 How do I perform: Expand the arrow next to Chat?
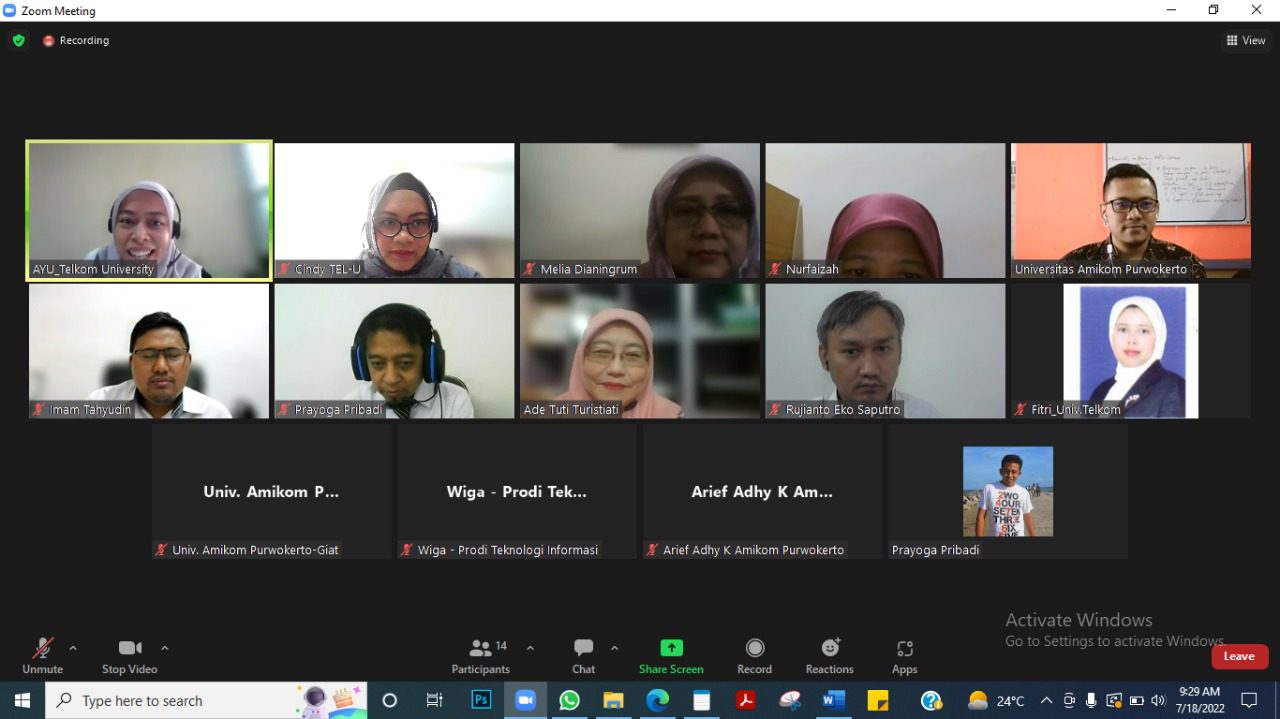[x=615, y=648]
